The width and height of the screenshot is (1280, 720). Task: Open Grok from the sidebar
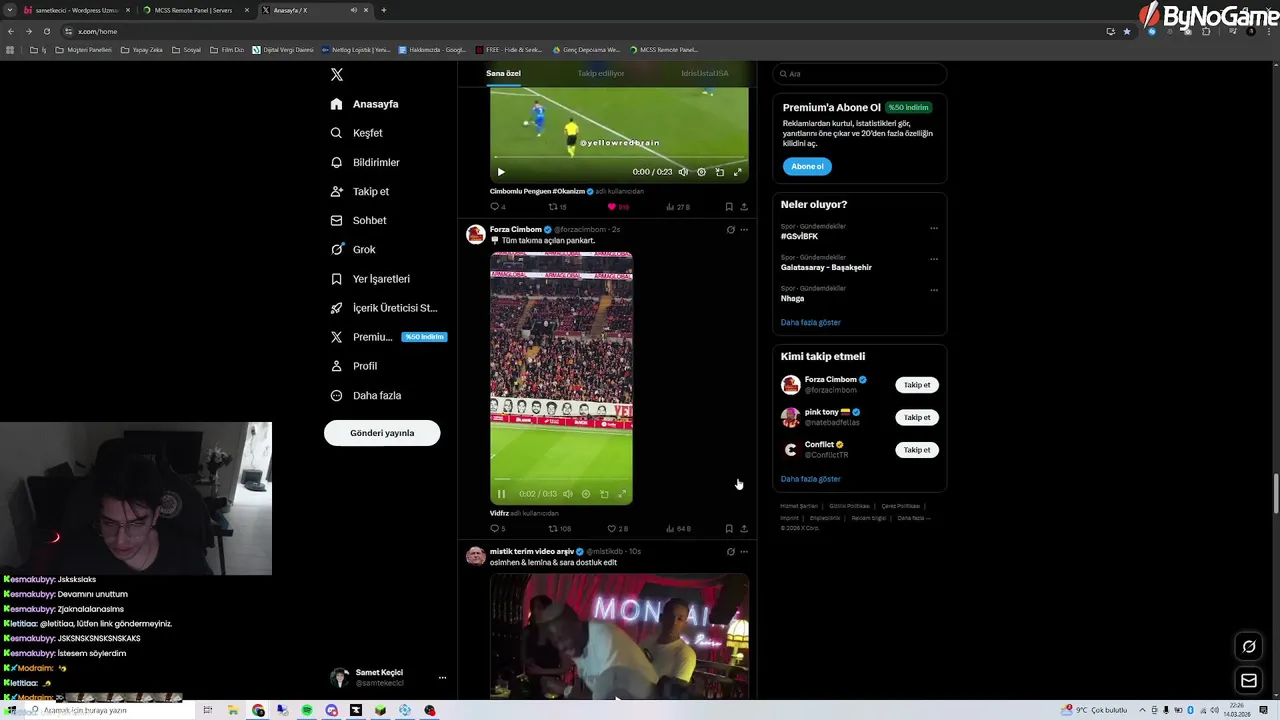point(353,249)
